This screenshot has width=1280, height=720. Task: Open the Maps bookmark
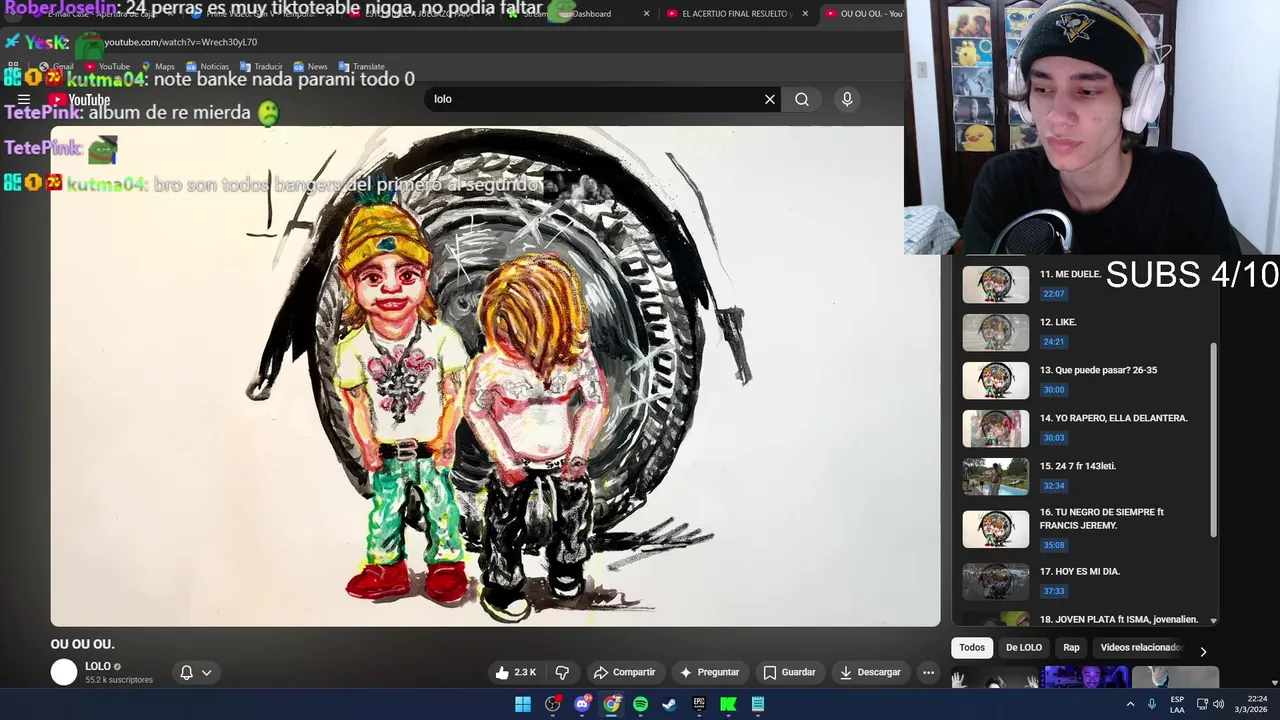(x=158, y=67)
